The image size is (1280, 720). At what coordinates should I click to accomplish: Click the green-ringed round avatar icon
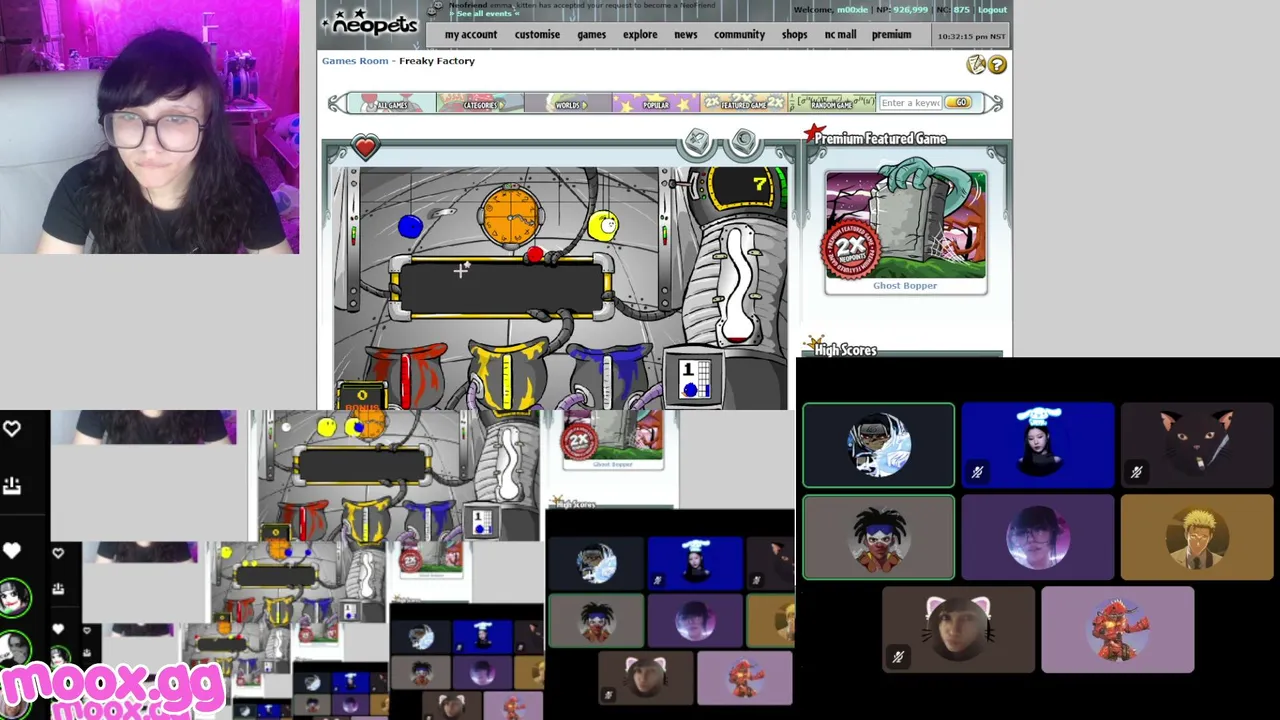14,598
